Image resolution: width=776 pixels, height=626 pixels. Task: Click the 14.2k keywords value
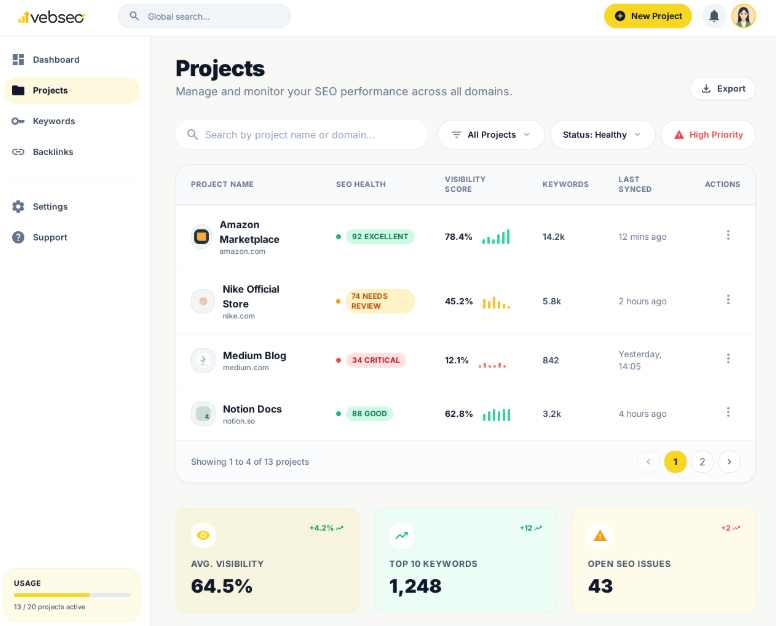coord(553,237)
